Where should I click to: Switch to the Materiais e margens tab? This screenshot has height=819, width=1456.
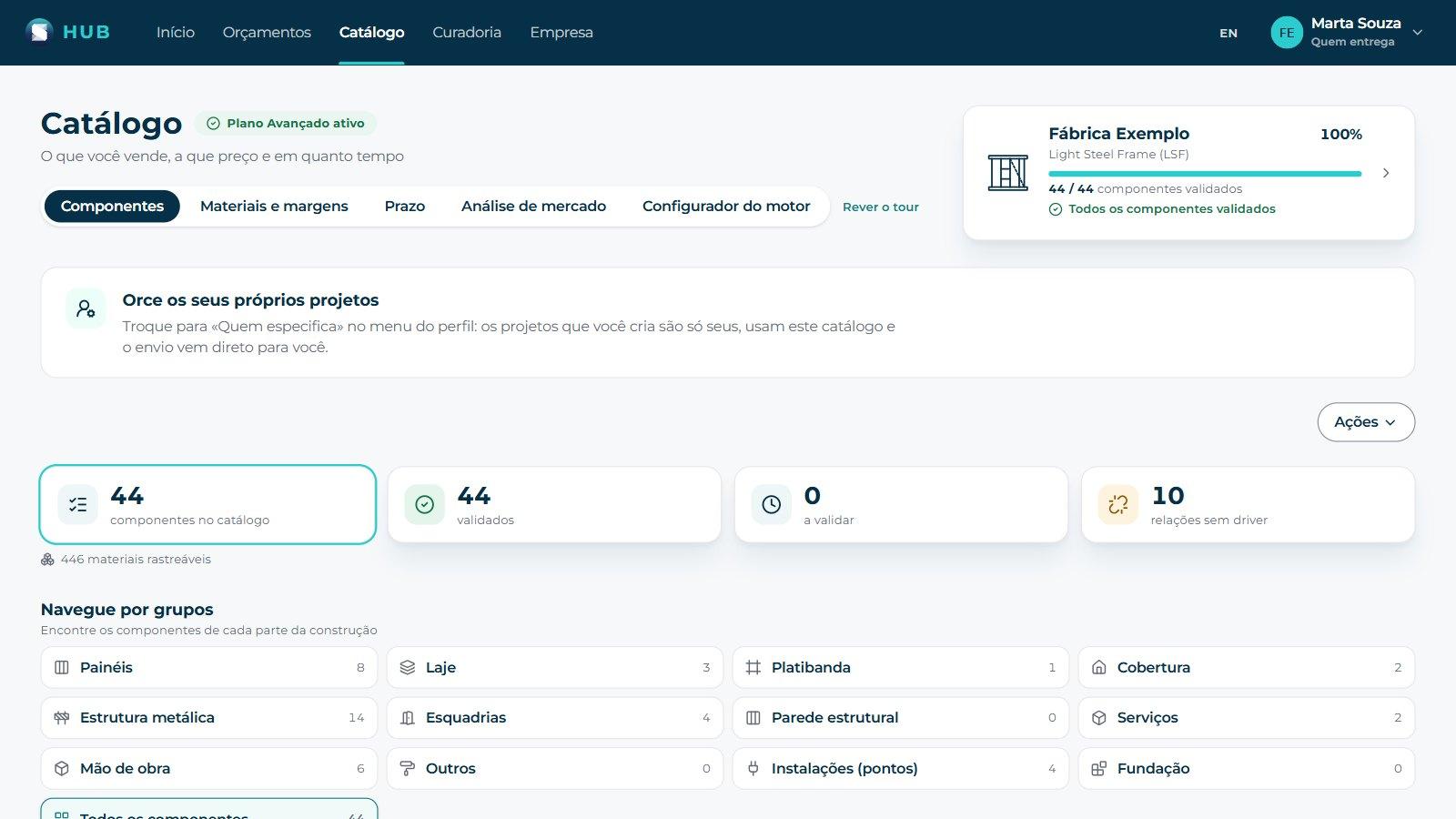coord(274,207)
